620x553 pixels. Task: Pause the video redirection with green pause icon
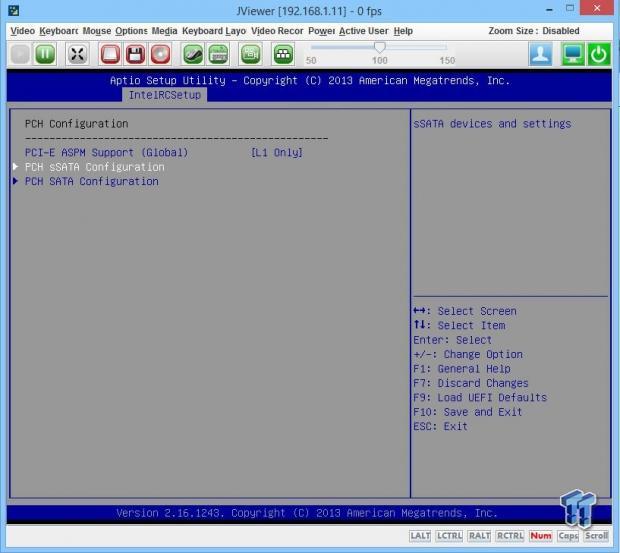tap(45, 54)
